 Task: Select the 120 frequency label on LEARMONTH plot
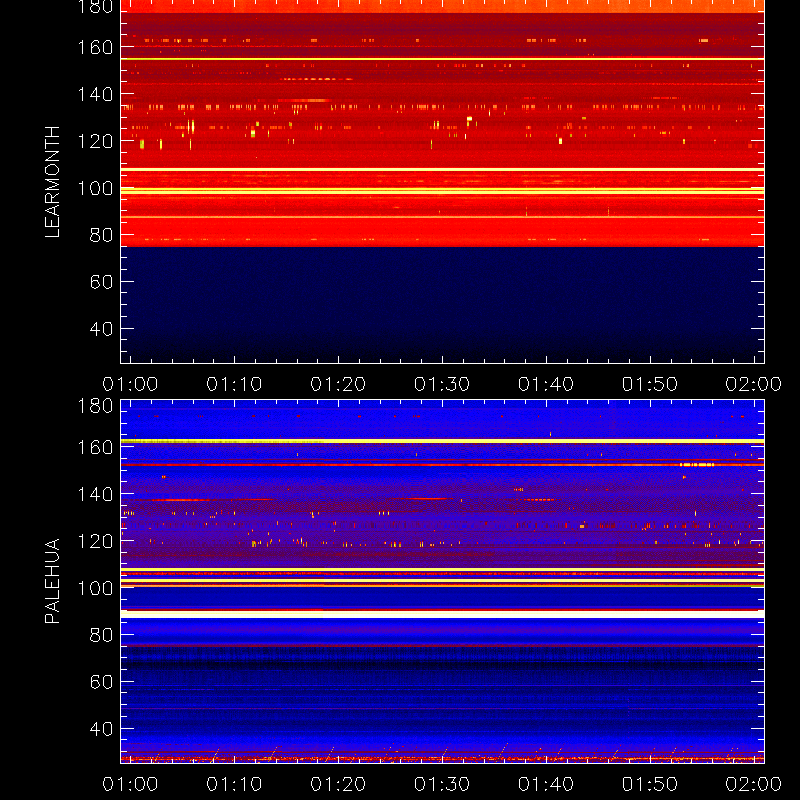95,141
